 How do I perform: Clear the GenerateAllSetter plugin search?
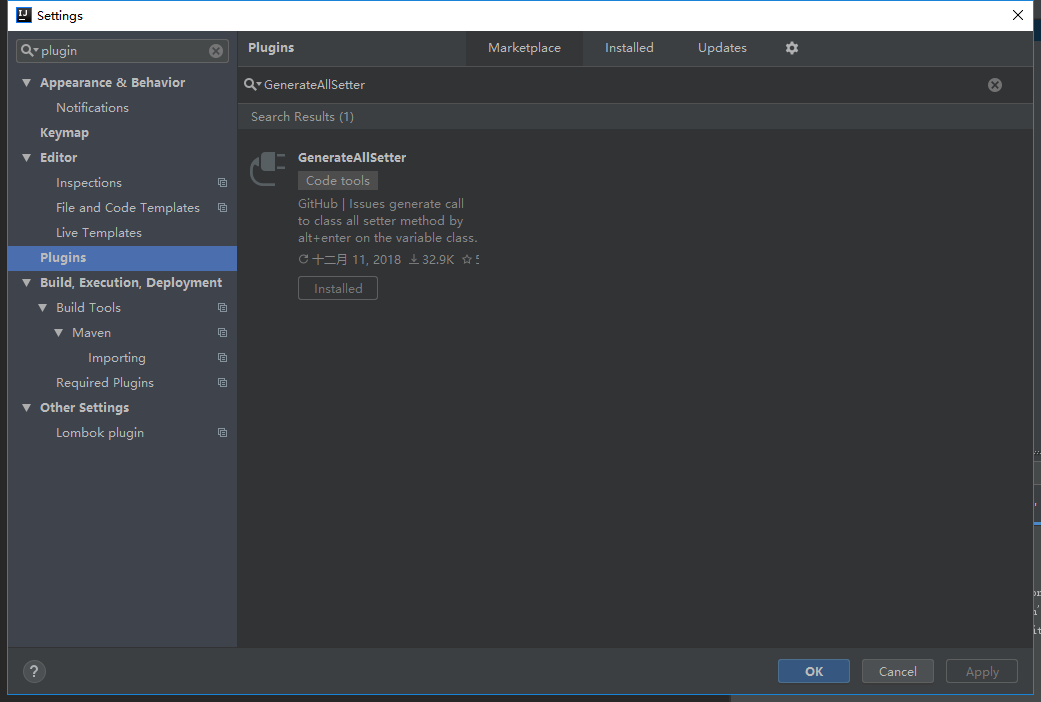click(995, 85)
